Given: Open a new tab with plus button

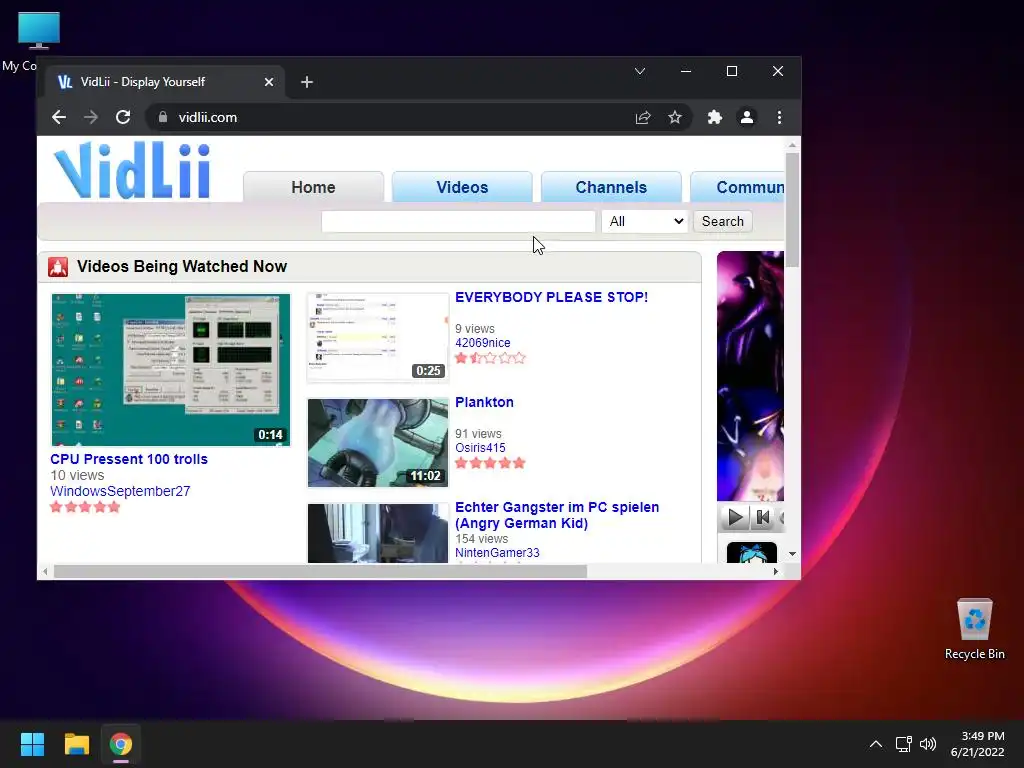Looking at the screenshot, I should click(x=307, y=82).
